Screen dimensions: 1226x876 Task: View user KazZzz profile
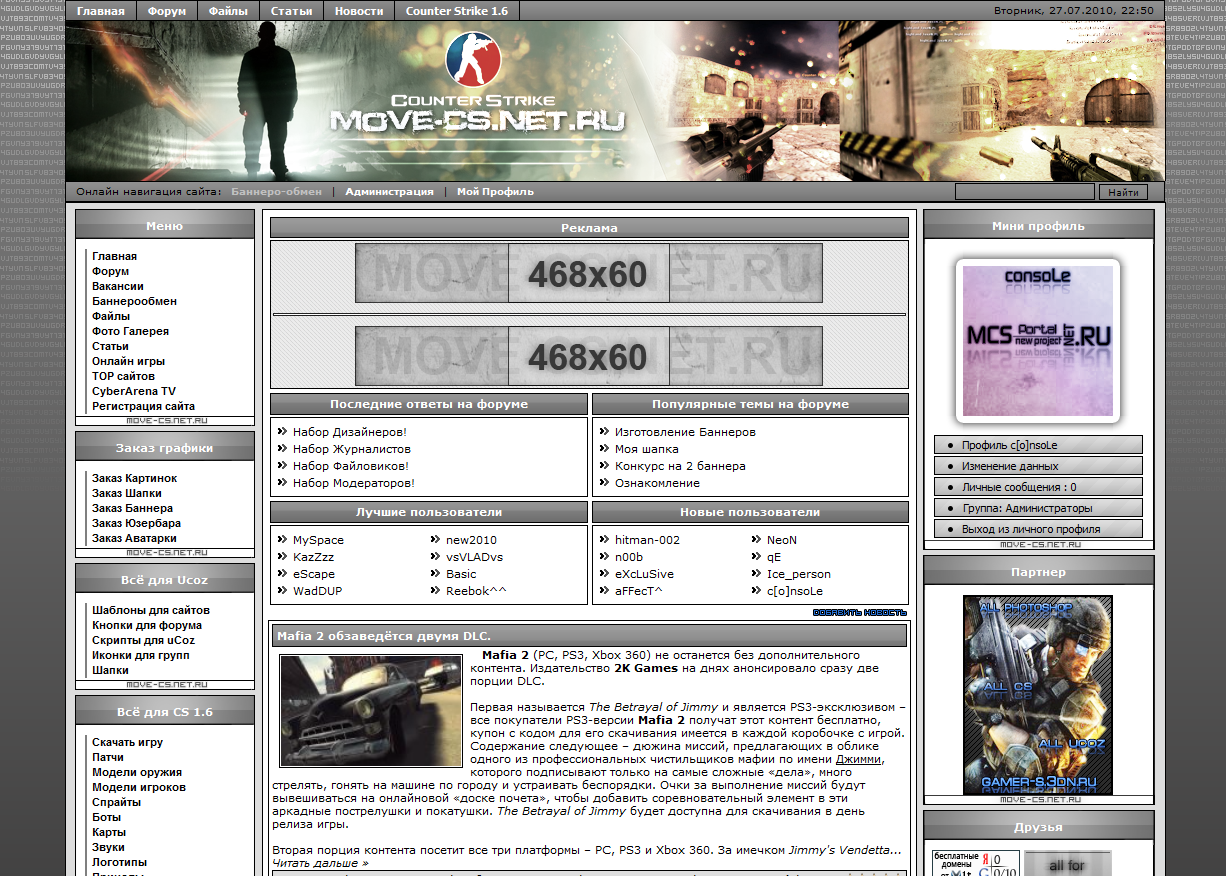coord(314,557)
